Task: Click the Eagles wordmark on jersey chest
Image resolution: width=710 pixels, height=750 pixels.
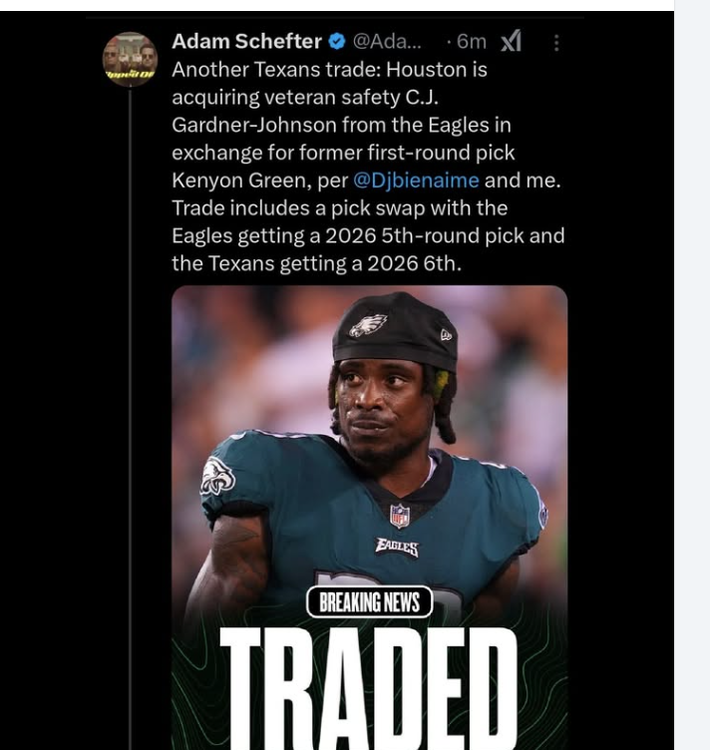Action: [x=397, y=547]
